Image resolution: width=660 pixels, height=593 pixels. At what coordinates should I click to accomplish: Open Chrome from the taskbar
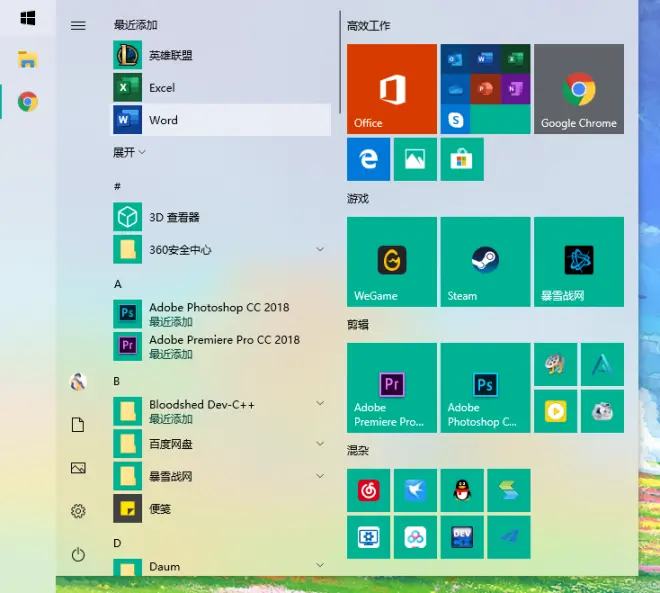[28, 101]
